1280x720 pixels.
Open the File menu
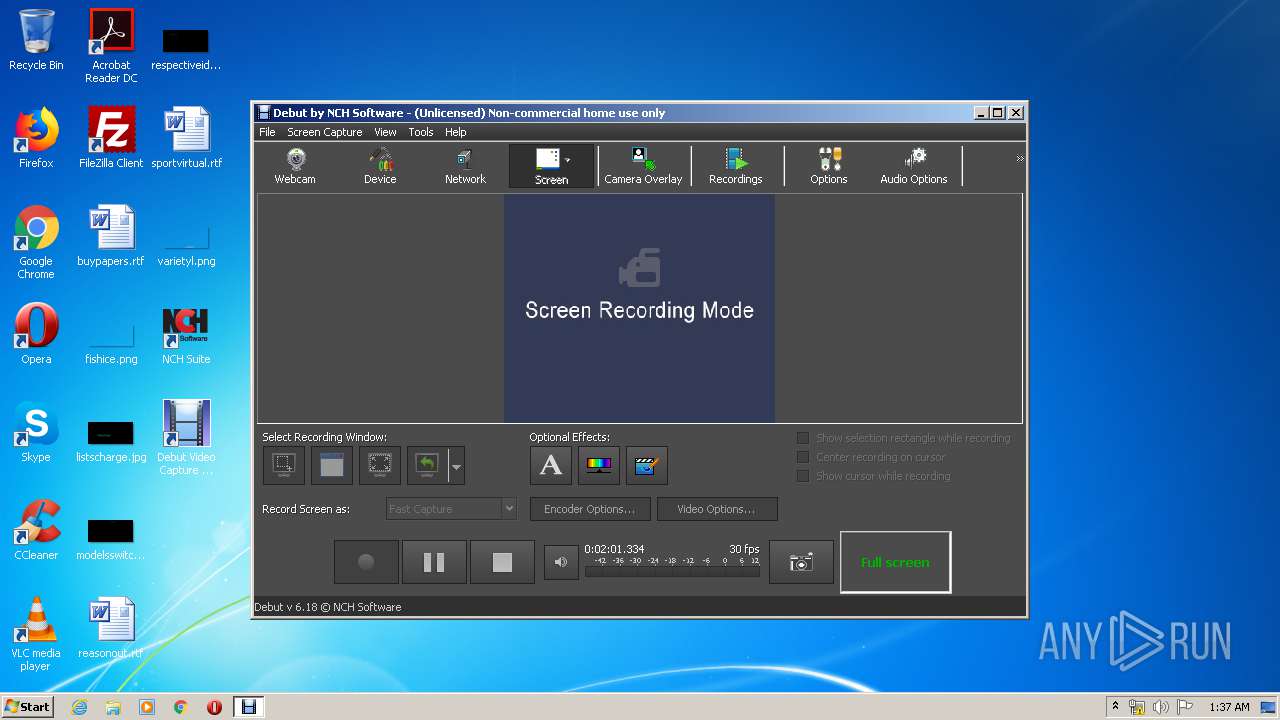(x=267, y=132)
